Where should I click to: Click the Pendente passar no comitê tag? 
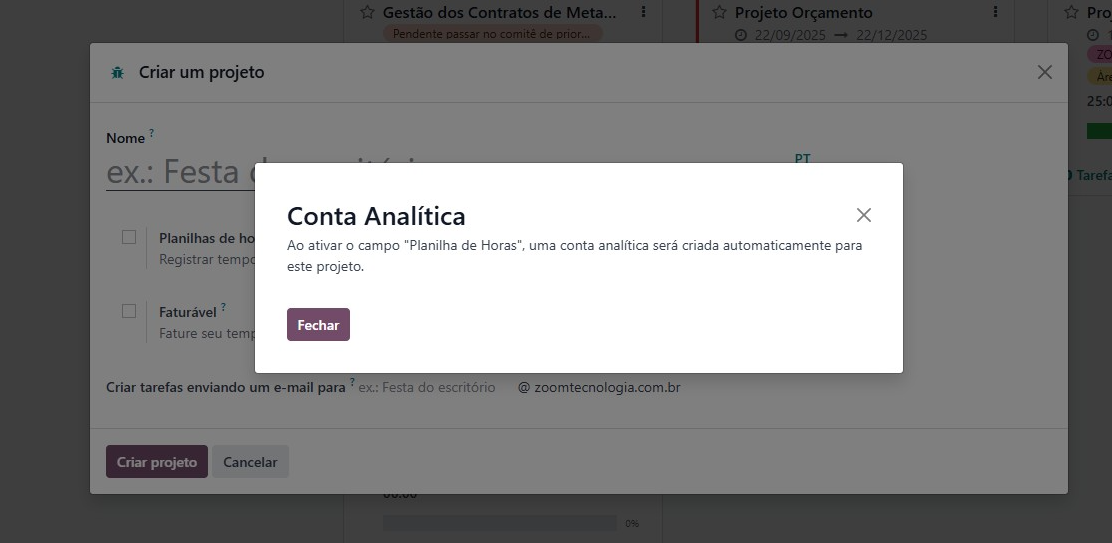coord(492,34)
